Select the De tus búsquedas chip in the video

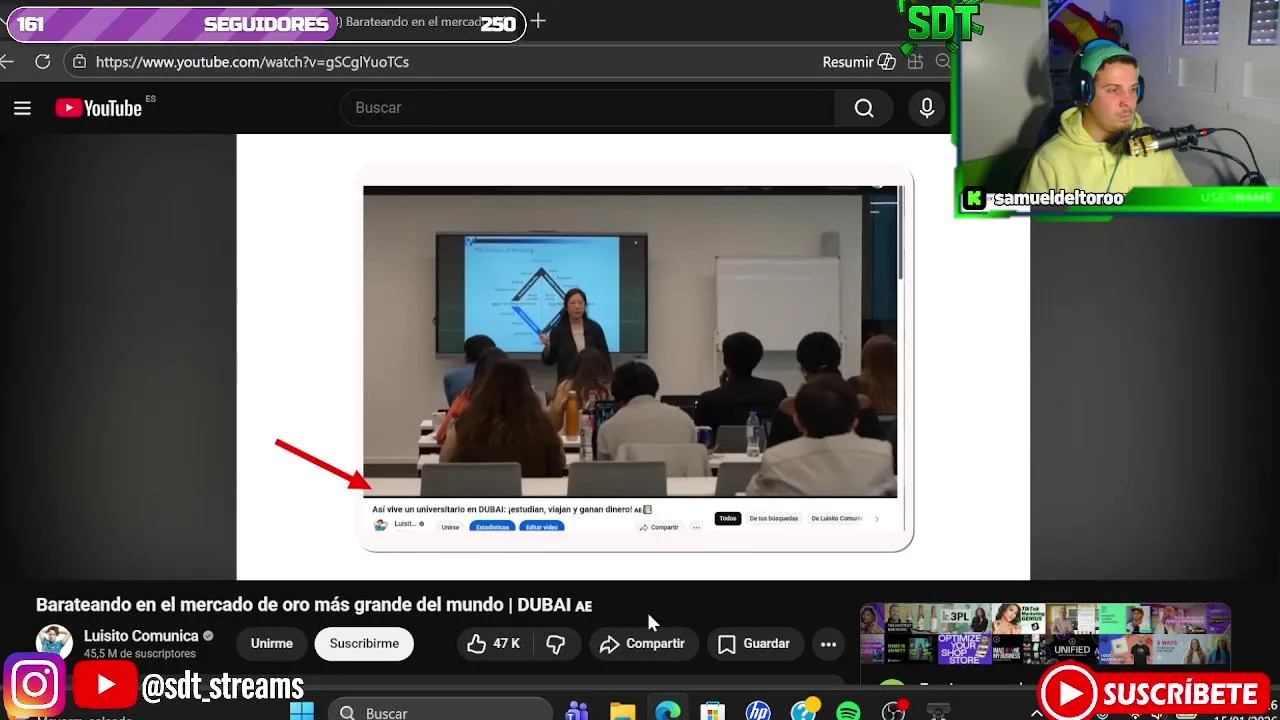point(774,518)
